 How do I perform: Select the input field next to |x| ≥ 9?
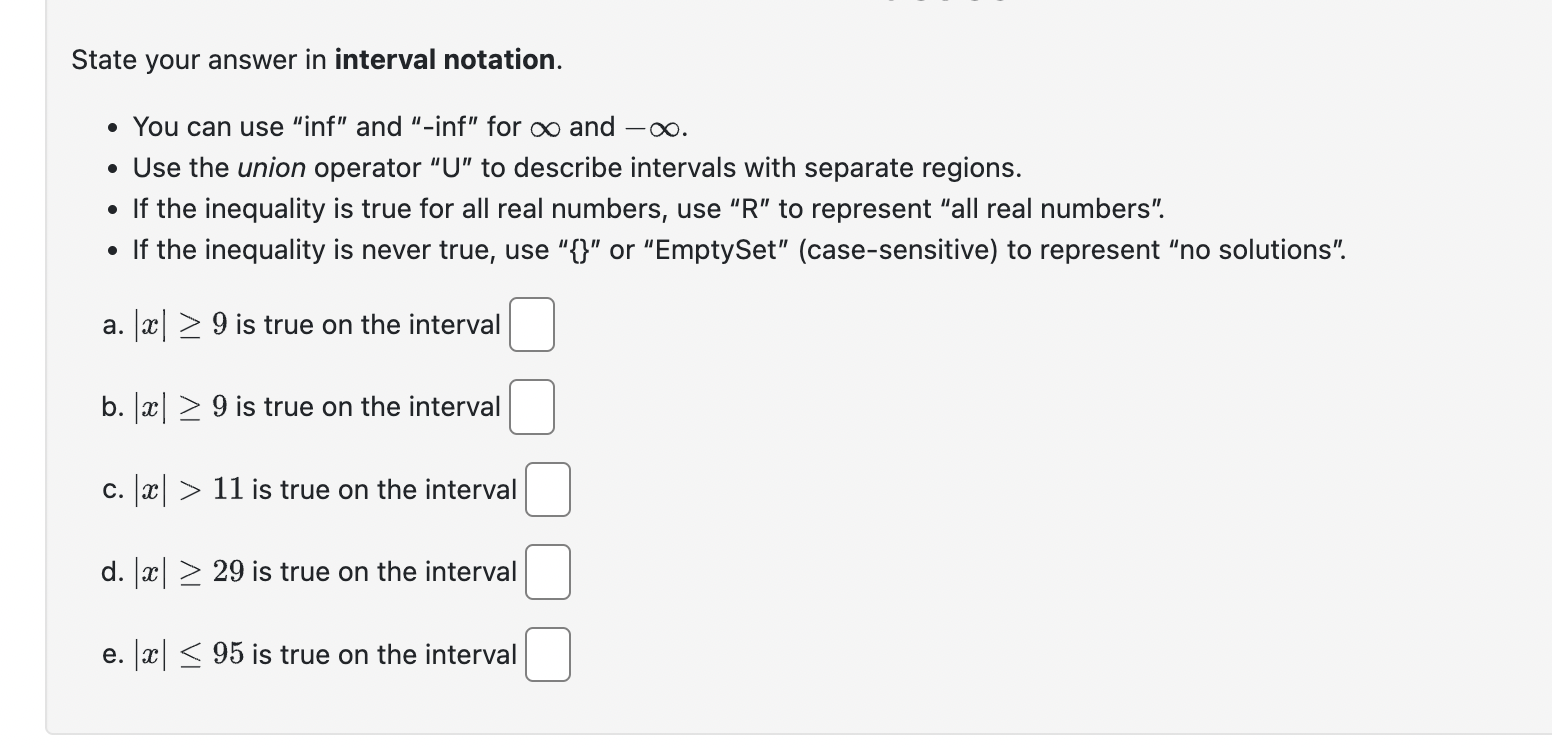coord(531,324)
